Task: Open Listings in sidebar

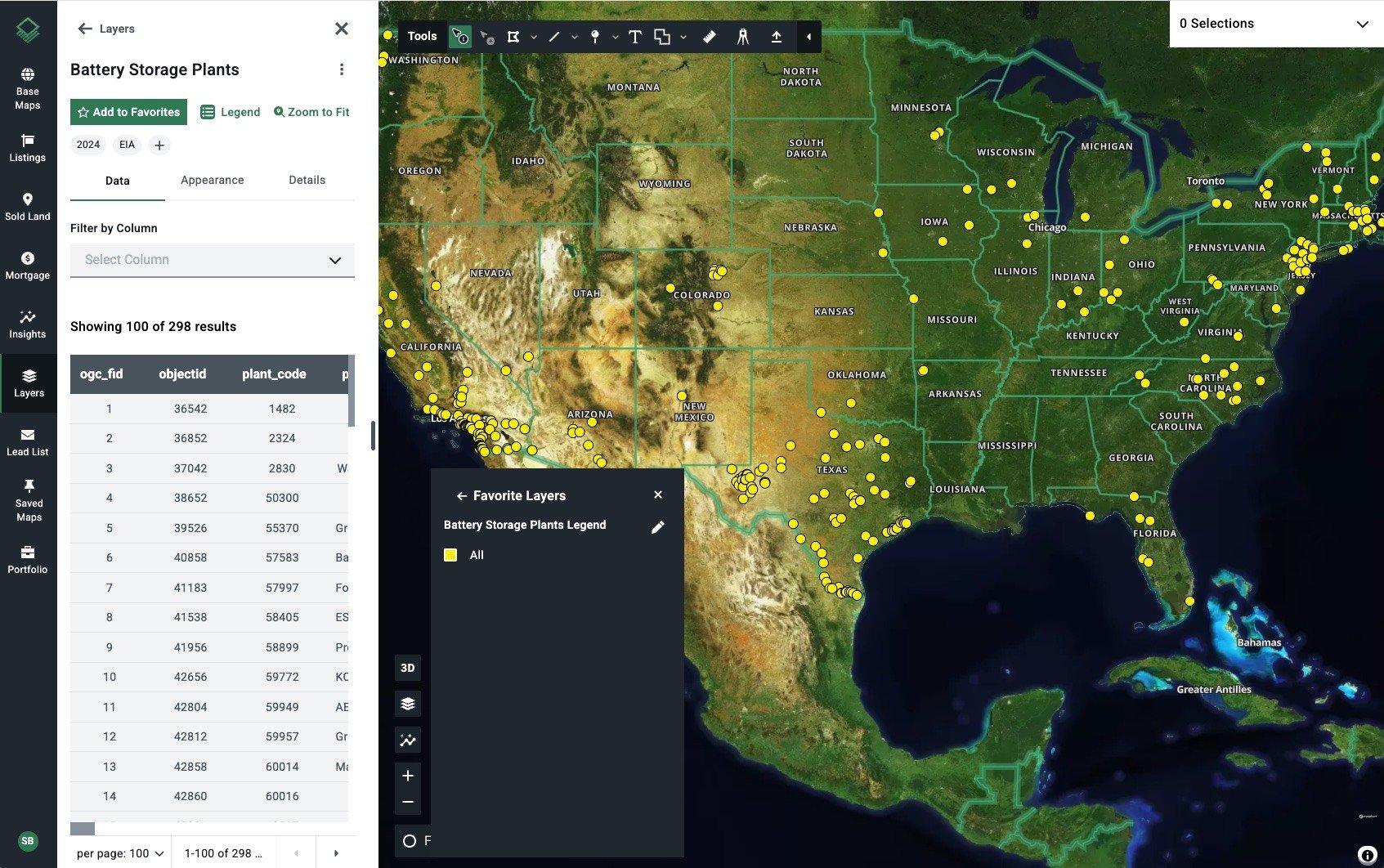Action: point(28,148)
